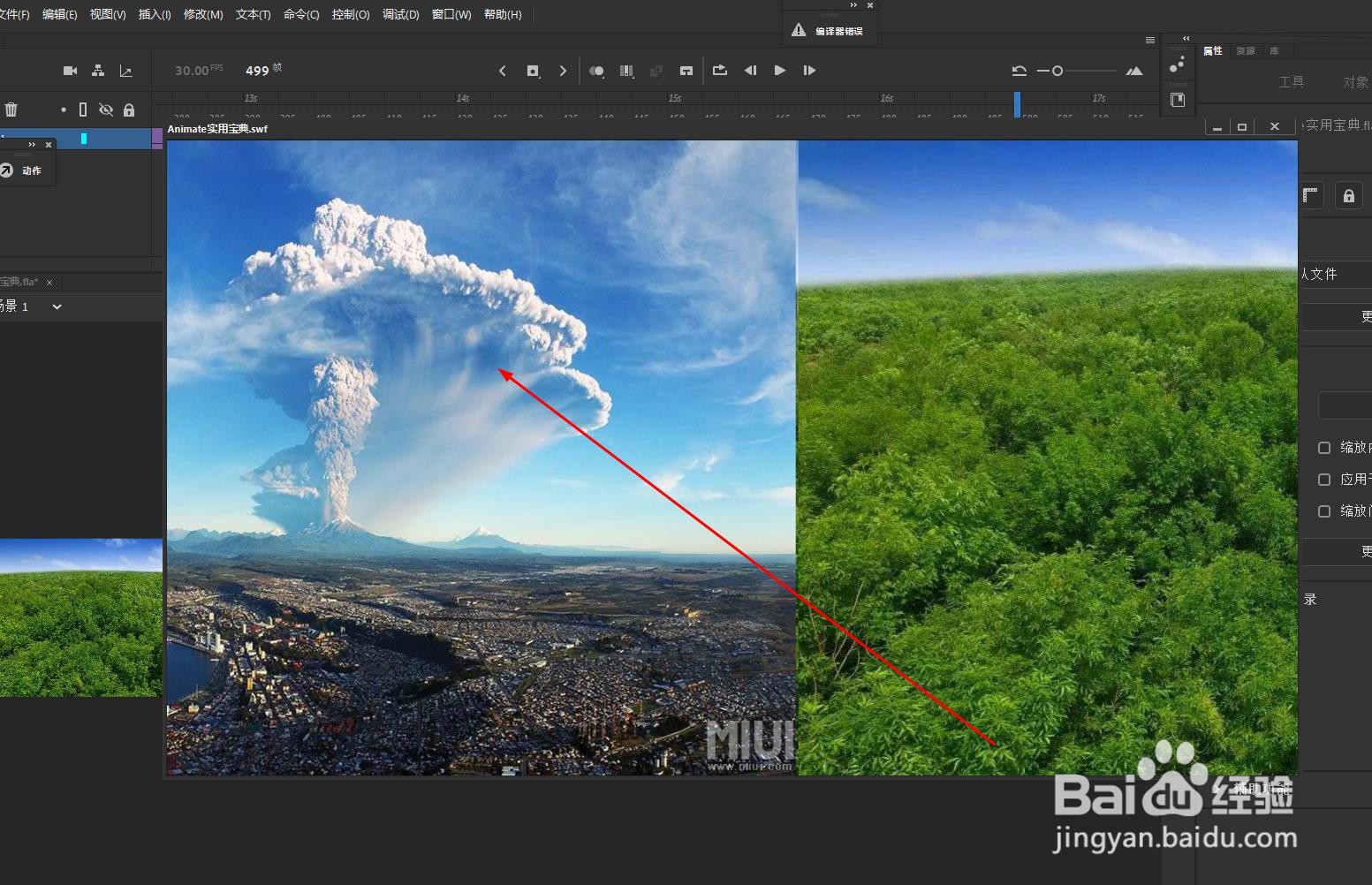The height and width of the screenshot is (885, 1372).
Task: Play the timeline animation
Action: coord(780,71)
